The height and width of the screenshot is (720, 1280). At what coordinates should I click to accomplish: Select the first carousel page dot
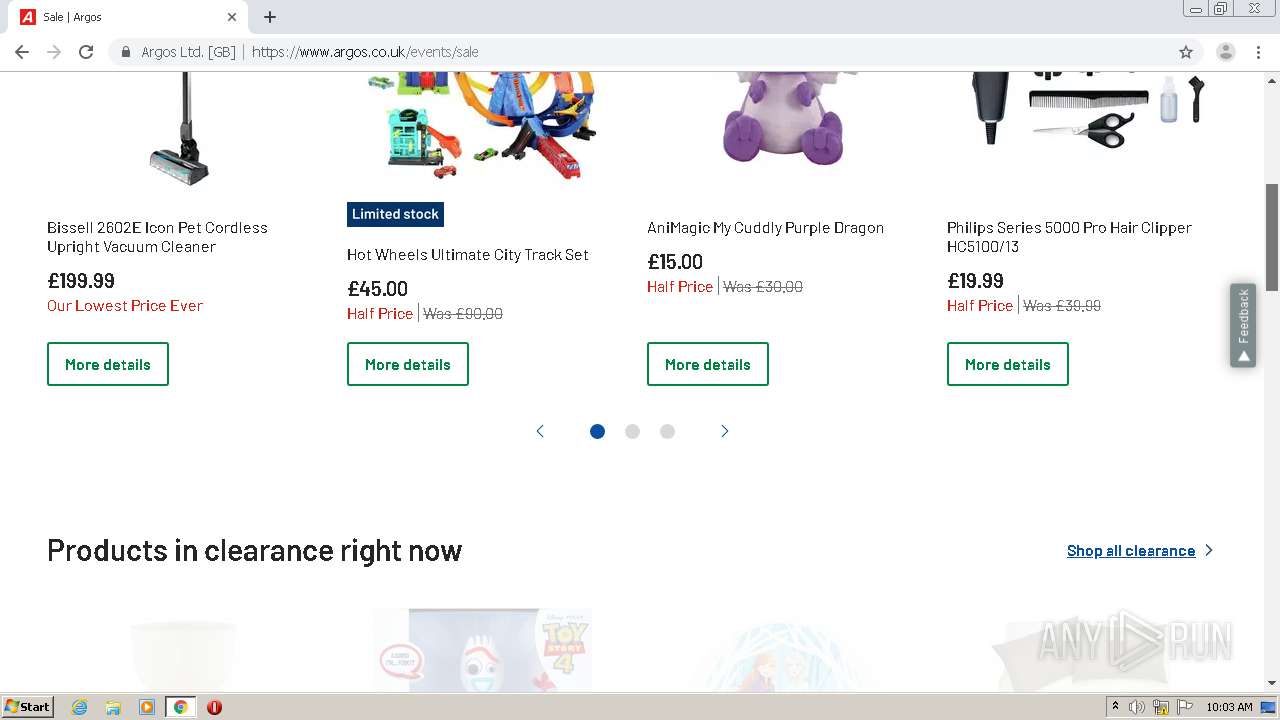[597, 431]
